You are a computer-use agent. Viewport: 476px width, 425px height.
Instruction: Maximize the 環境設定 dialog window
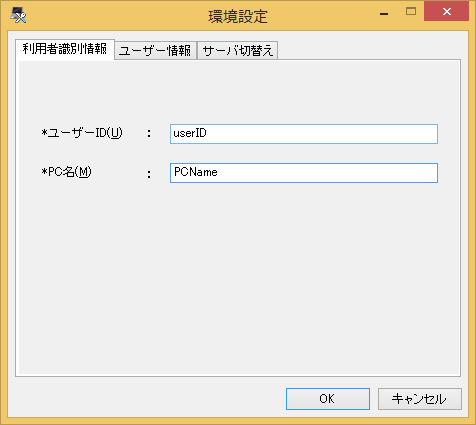point(411,12)
